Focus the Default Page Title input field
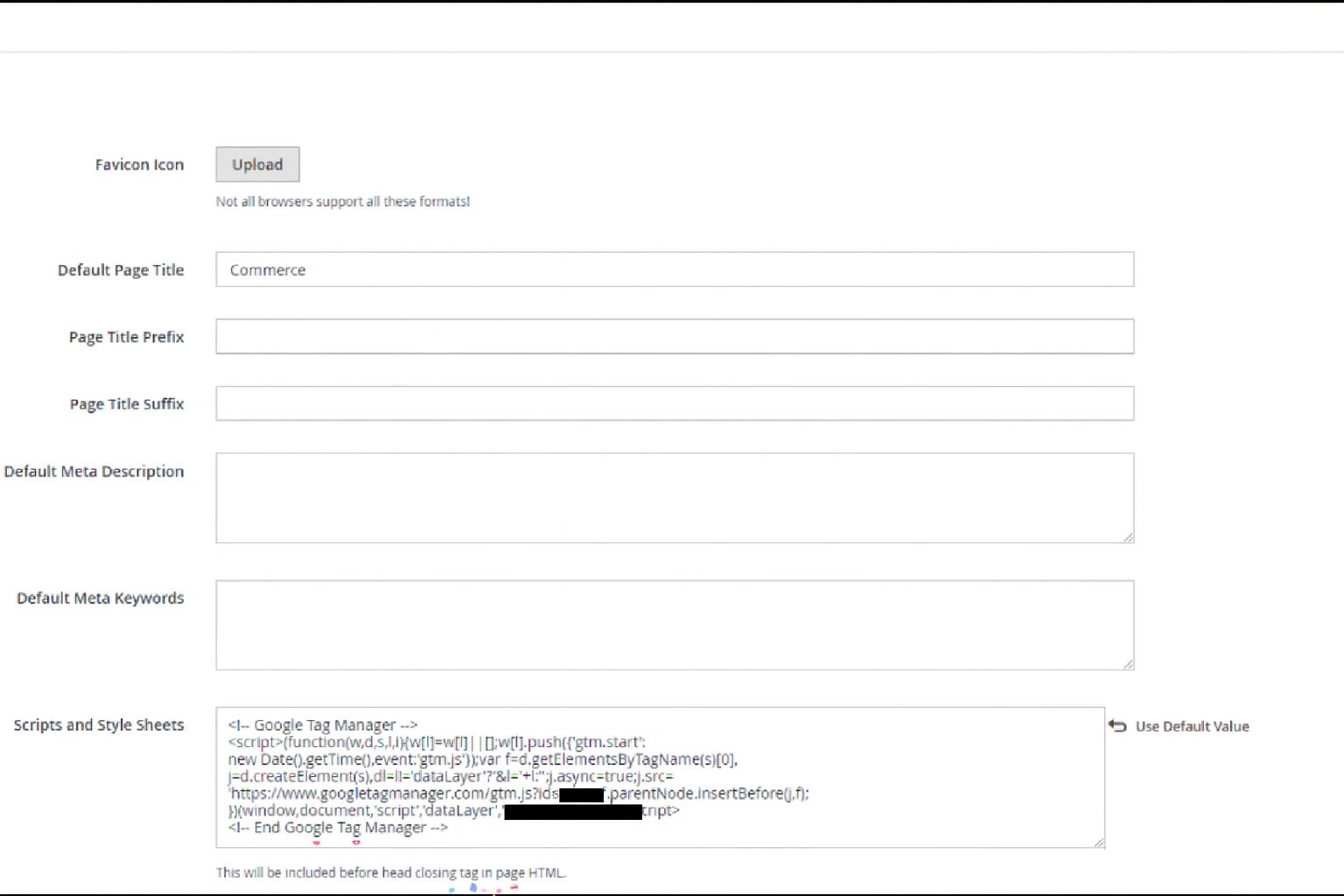 click(x=675, y=269)
